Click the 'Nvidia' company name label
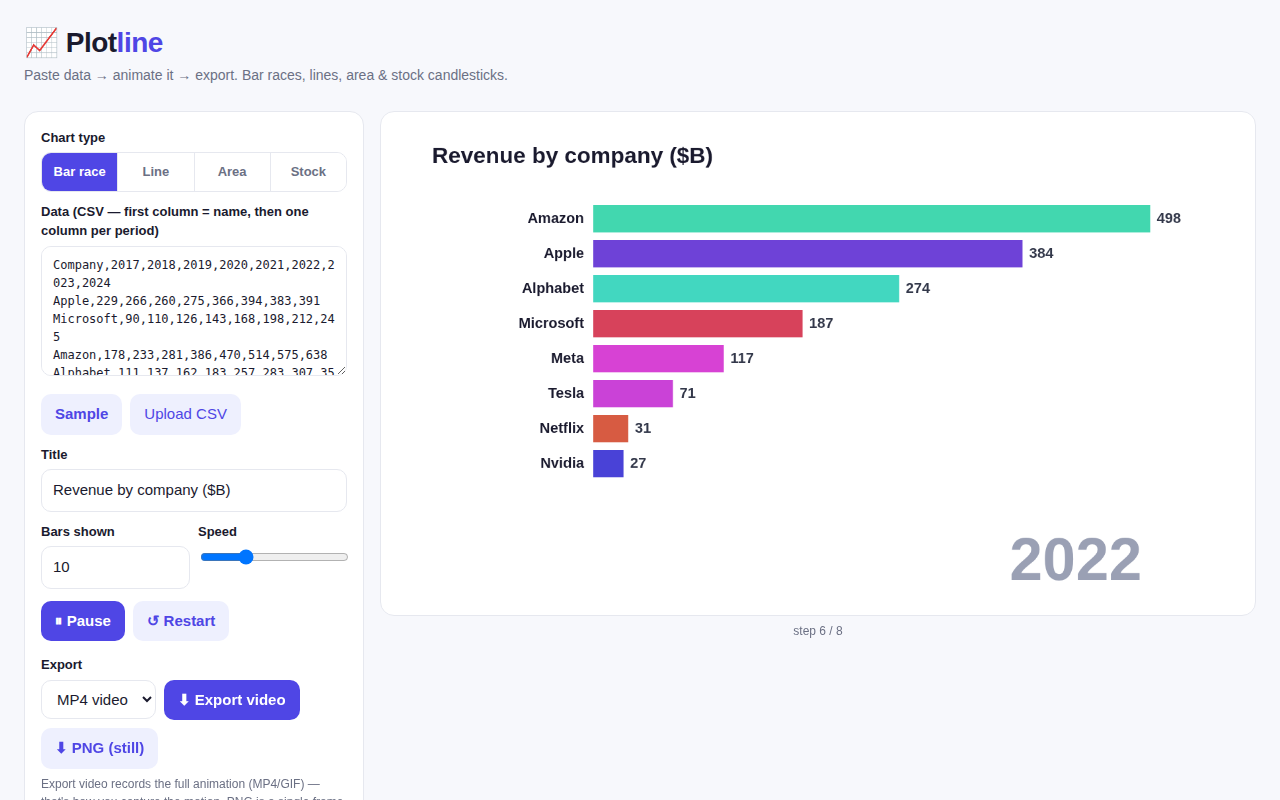The image size is (1280, 800). [x=562, y=463]
